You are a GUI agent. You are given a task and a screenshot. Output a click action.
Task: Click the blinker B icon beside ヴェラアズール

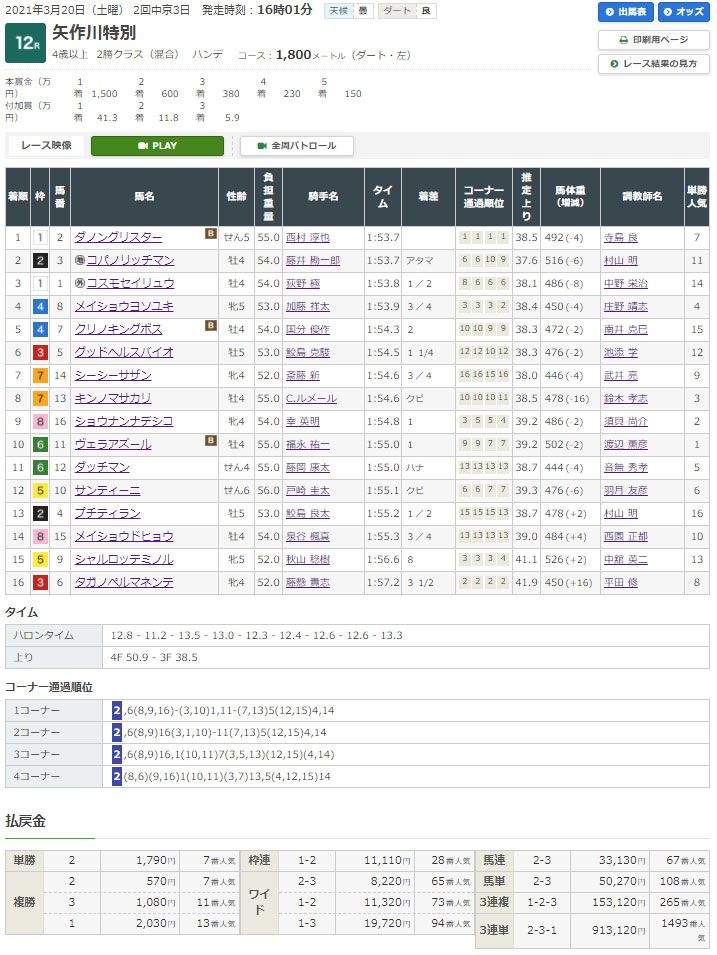click(x=210, y=441)
